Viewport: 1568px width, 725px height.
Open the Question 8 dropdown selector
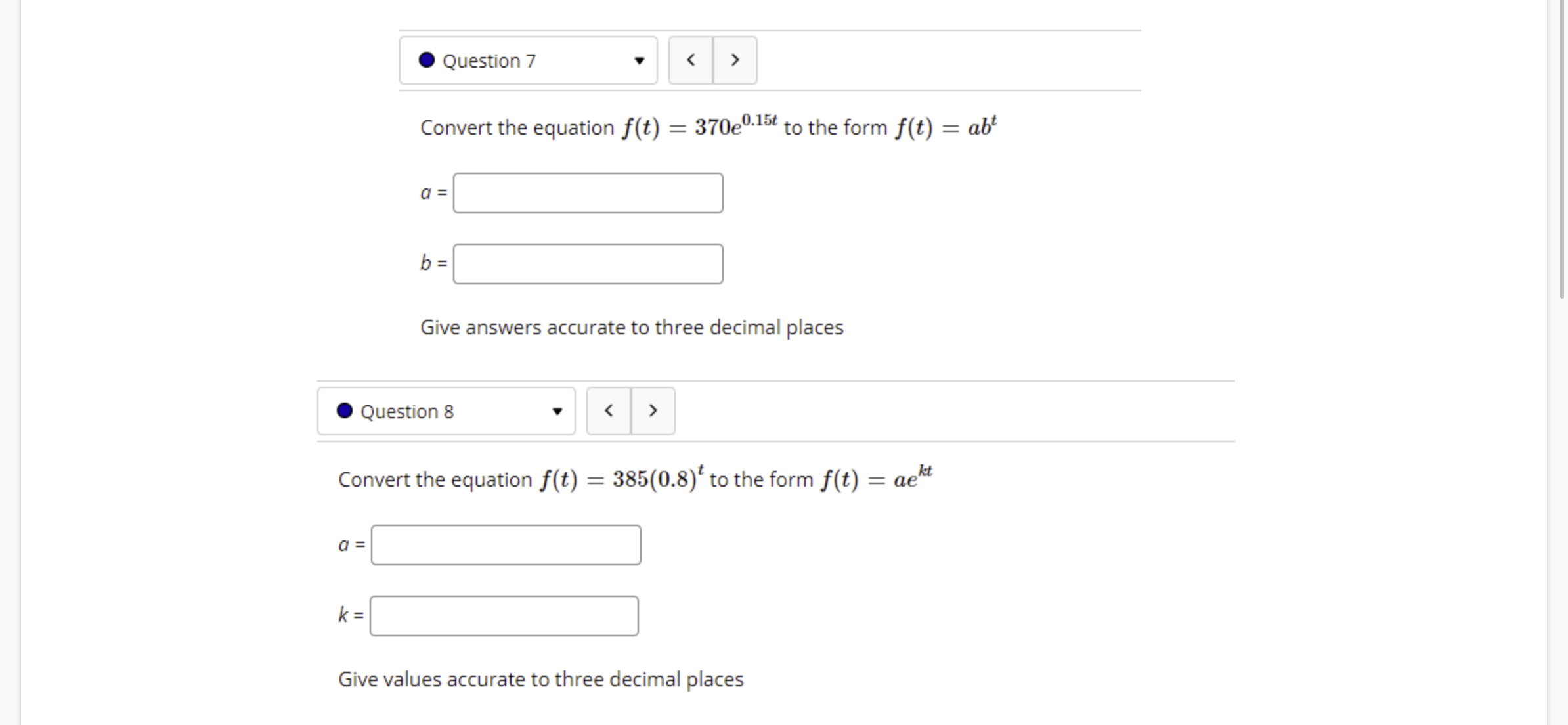[445, 411]
